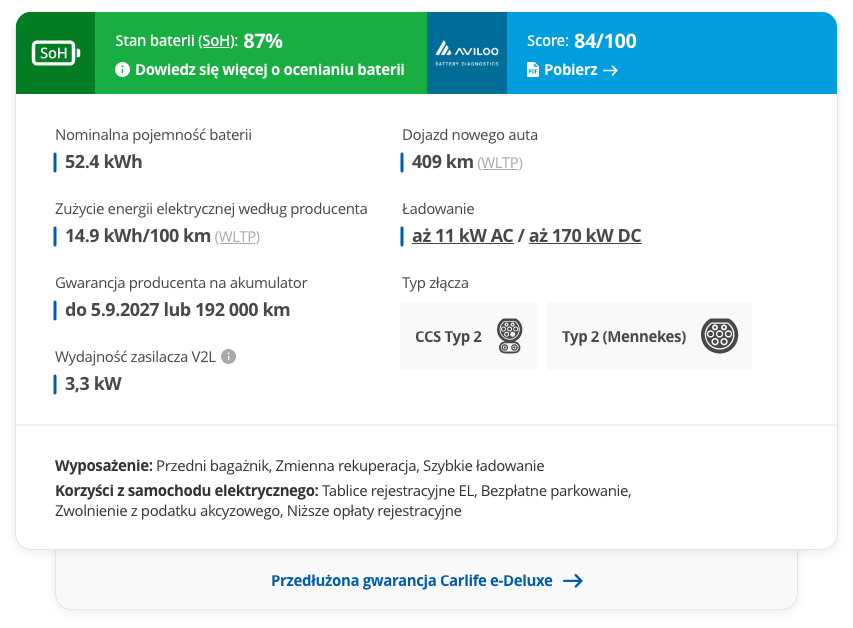
Task: Click the Wydajność zasilacza V2L label
Action: pos(135,357)
